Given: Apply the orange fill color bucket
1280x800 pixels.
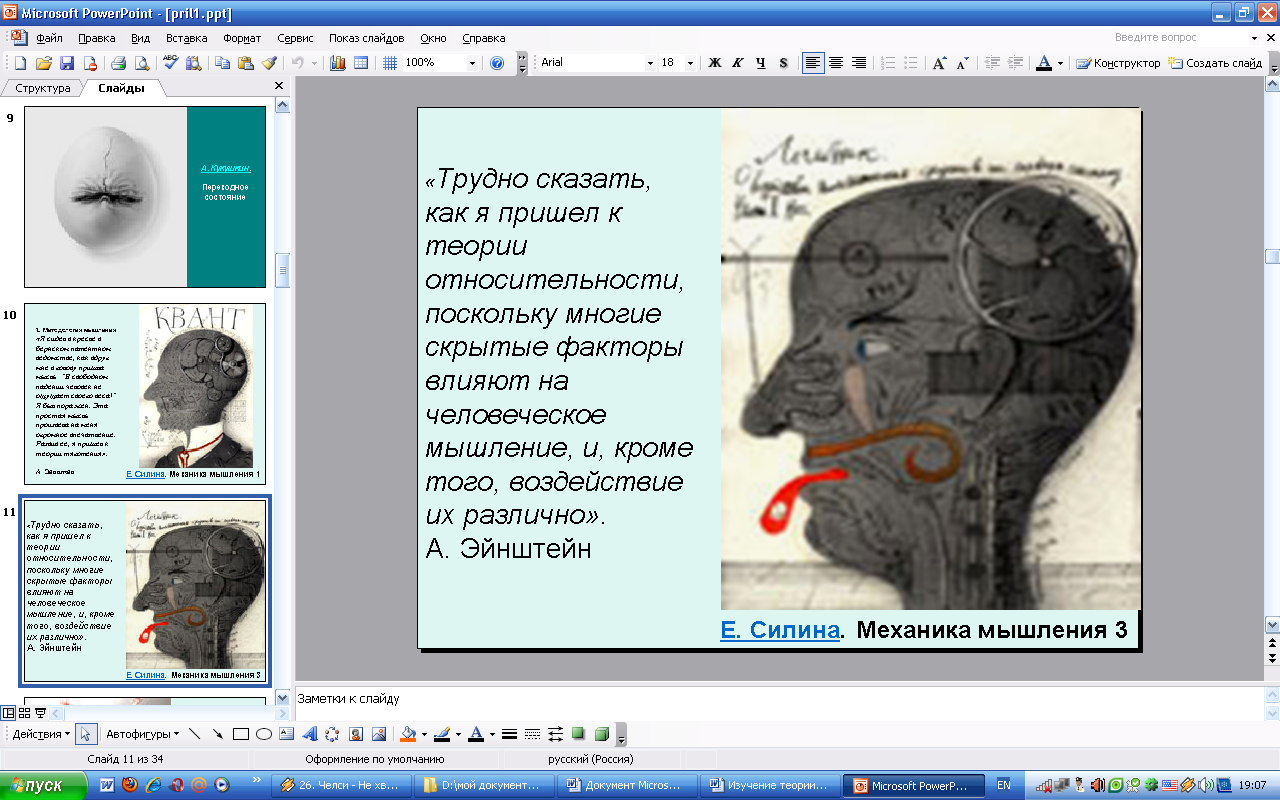Looking at the screenshot, I should pyautogui.click(x=407, y=734).
